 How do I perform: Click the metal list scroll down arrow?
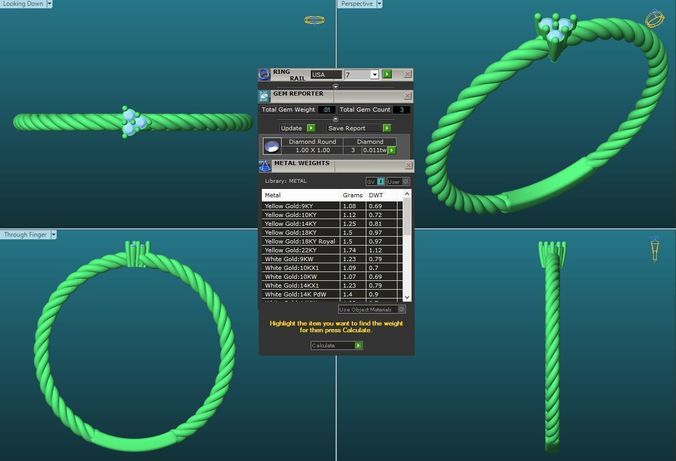407,298
